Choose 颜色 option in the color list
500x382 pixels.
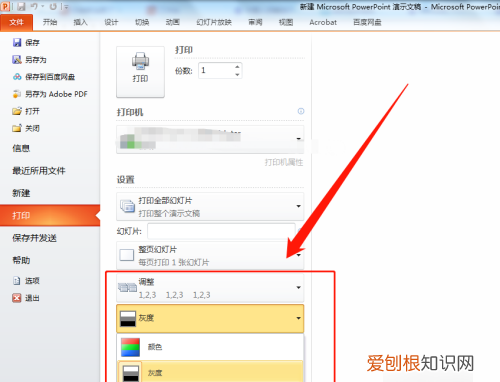(211, 347)
